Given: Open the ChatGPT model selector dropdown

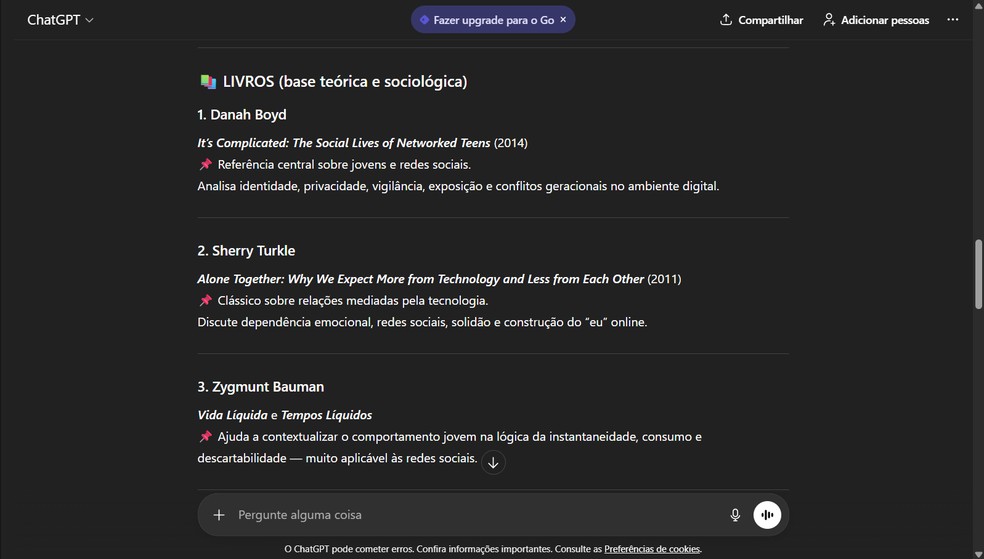Looking at the screenshot, I should [x=60, y=20].
